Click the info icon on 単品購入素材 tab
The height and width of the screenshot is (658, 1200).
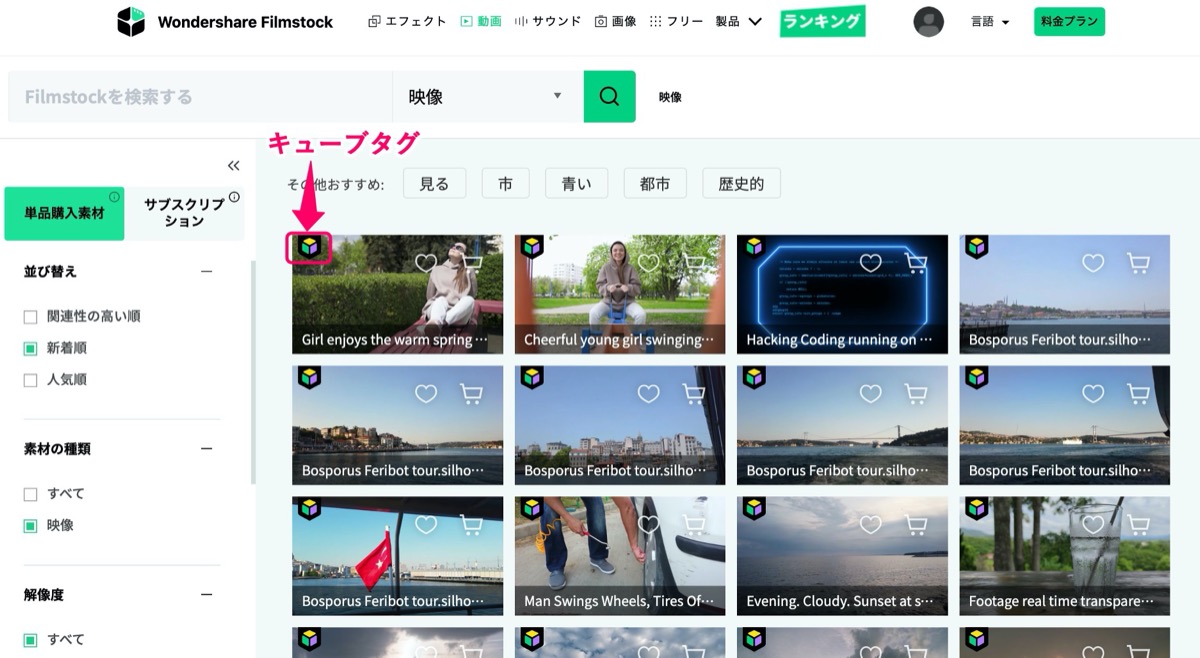coord(114,197)
